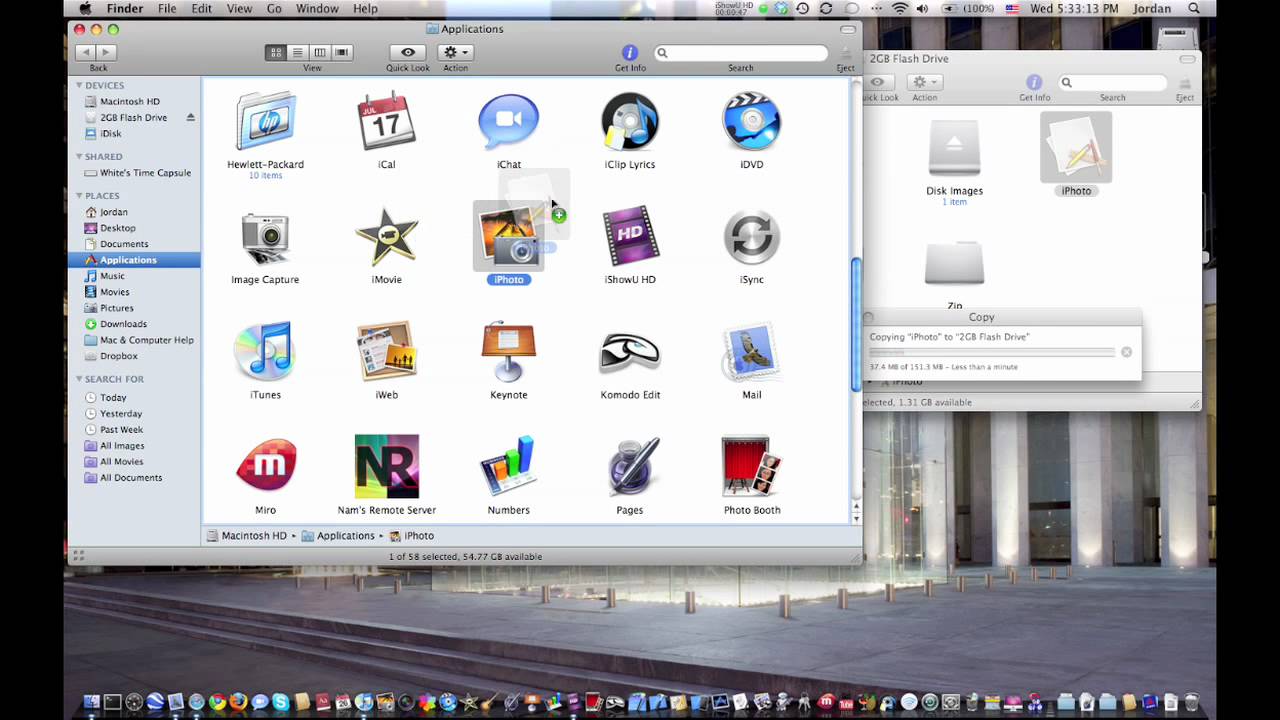Click the Zip folder in Flash Drive window
This screenshot has width=1280, height=720.
pos(954,264)
